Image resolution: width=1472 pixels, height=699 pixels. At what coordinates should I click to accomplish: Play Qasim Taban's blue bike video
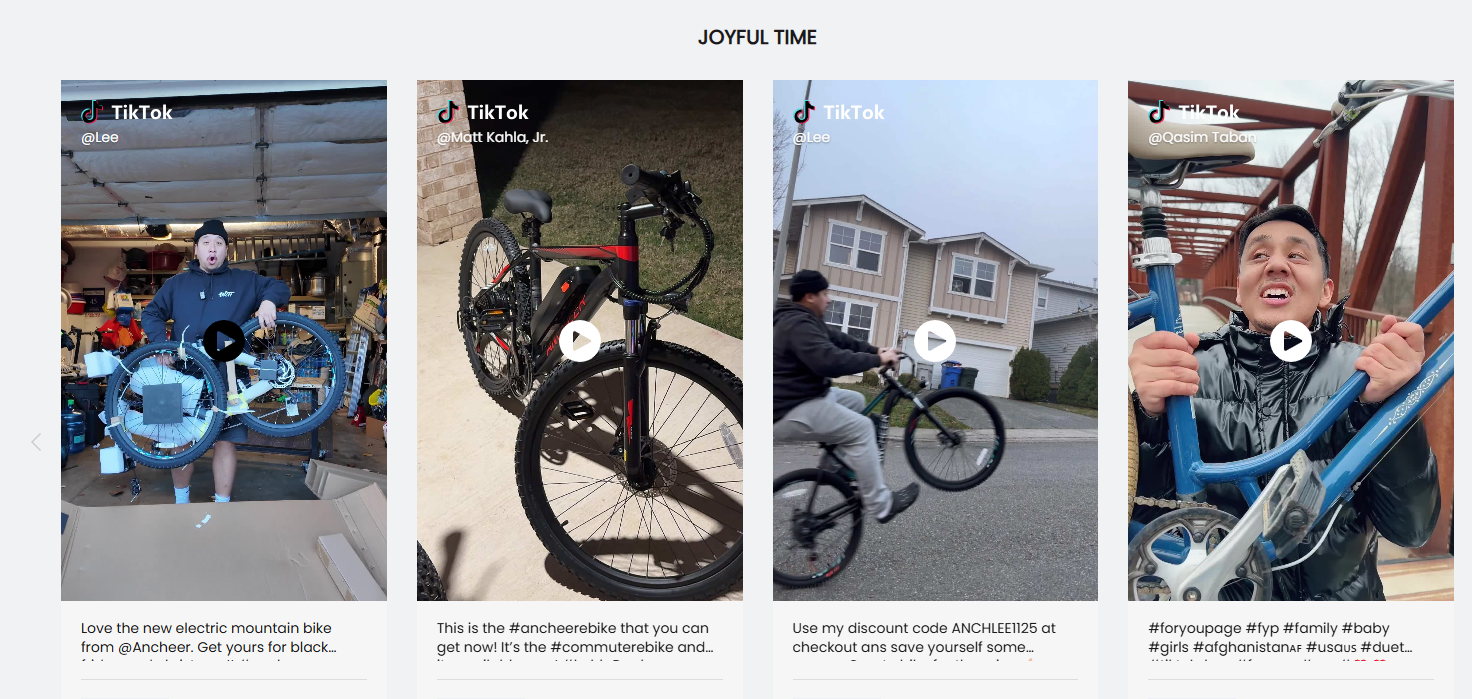coord(1291,341)
